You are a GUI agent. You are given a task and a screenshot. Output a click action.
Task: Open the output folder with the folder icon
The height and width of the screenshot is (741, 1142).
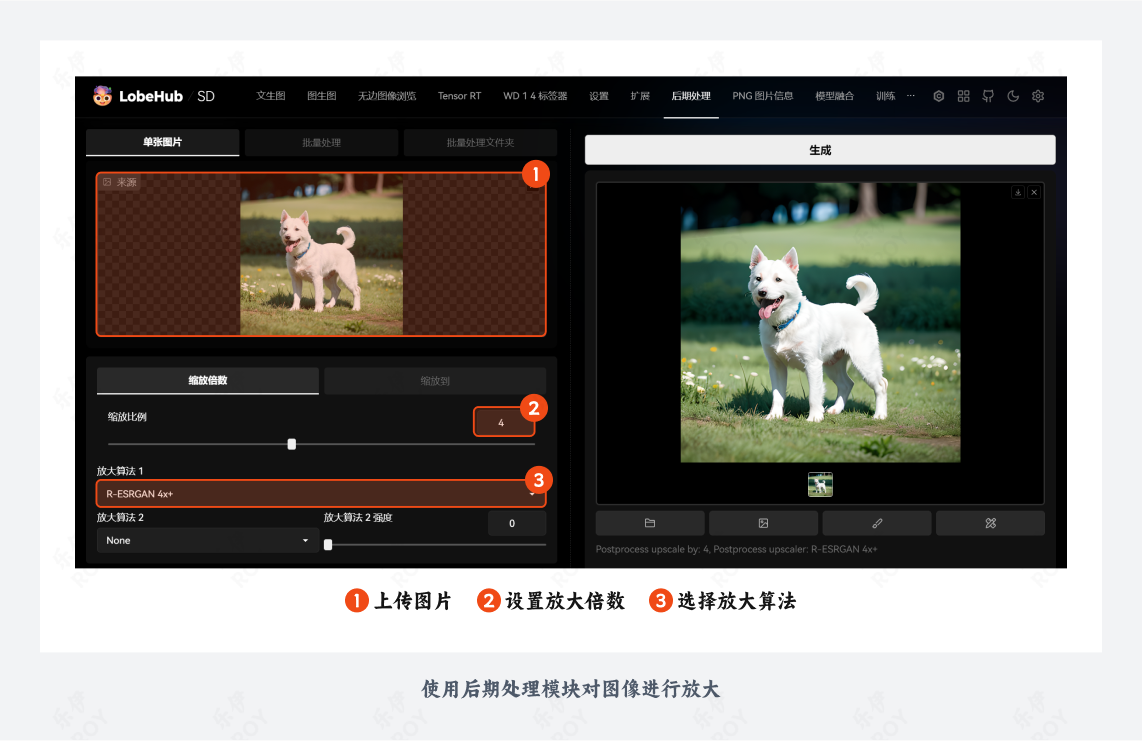[x=650, y=523]
